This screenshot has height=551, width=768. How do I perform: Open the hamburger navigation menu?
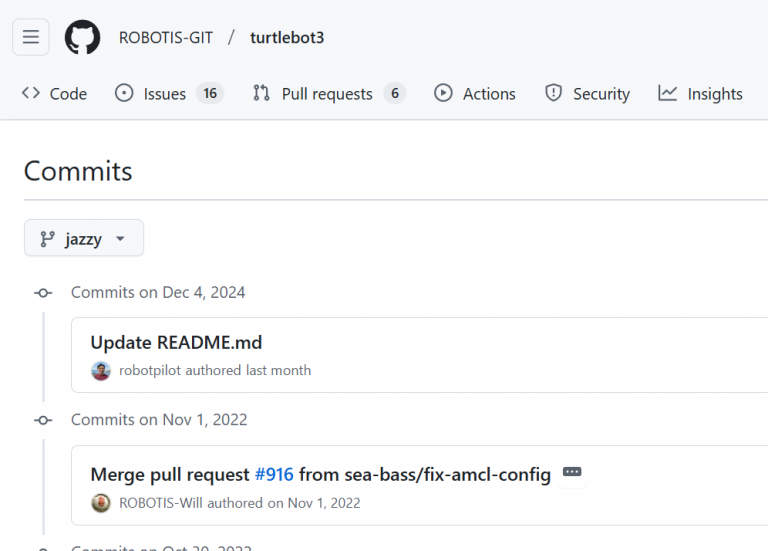click(x=31, y=38)
